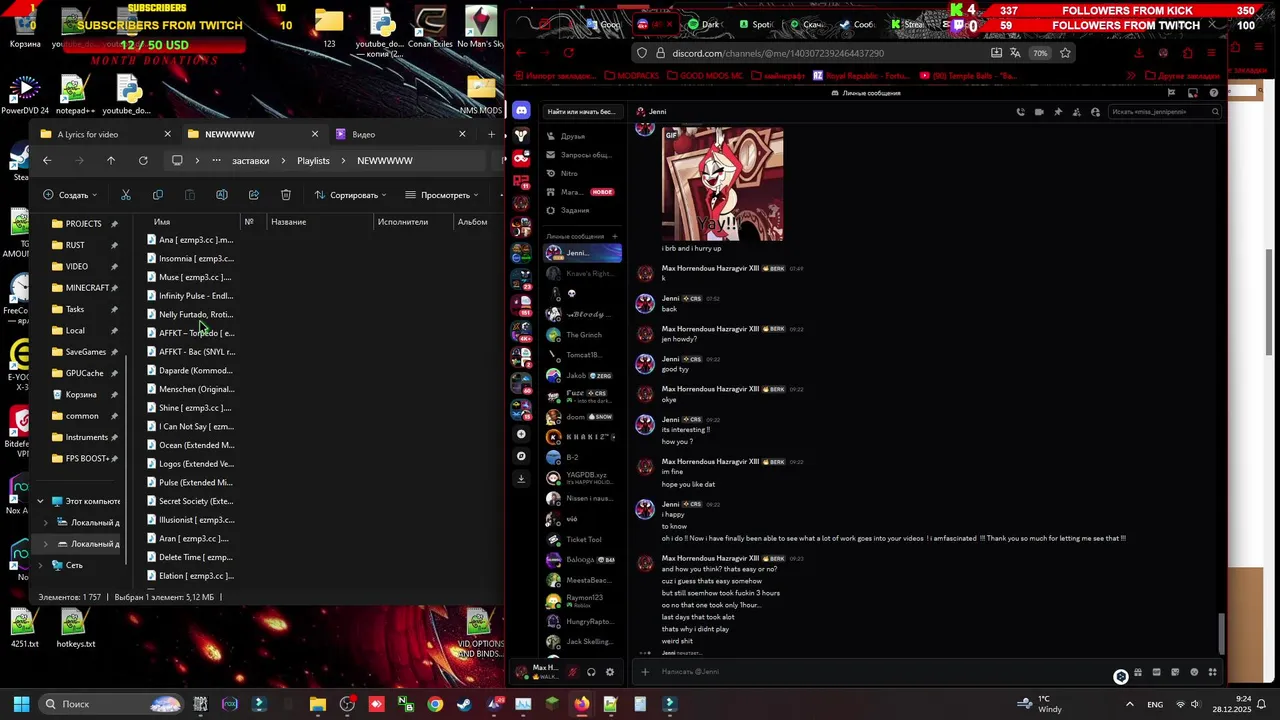Start a video call in Discord
The height and width of the screenshot is (720, 1280).
coord(1039,112)
